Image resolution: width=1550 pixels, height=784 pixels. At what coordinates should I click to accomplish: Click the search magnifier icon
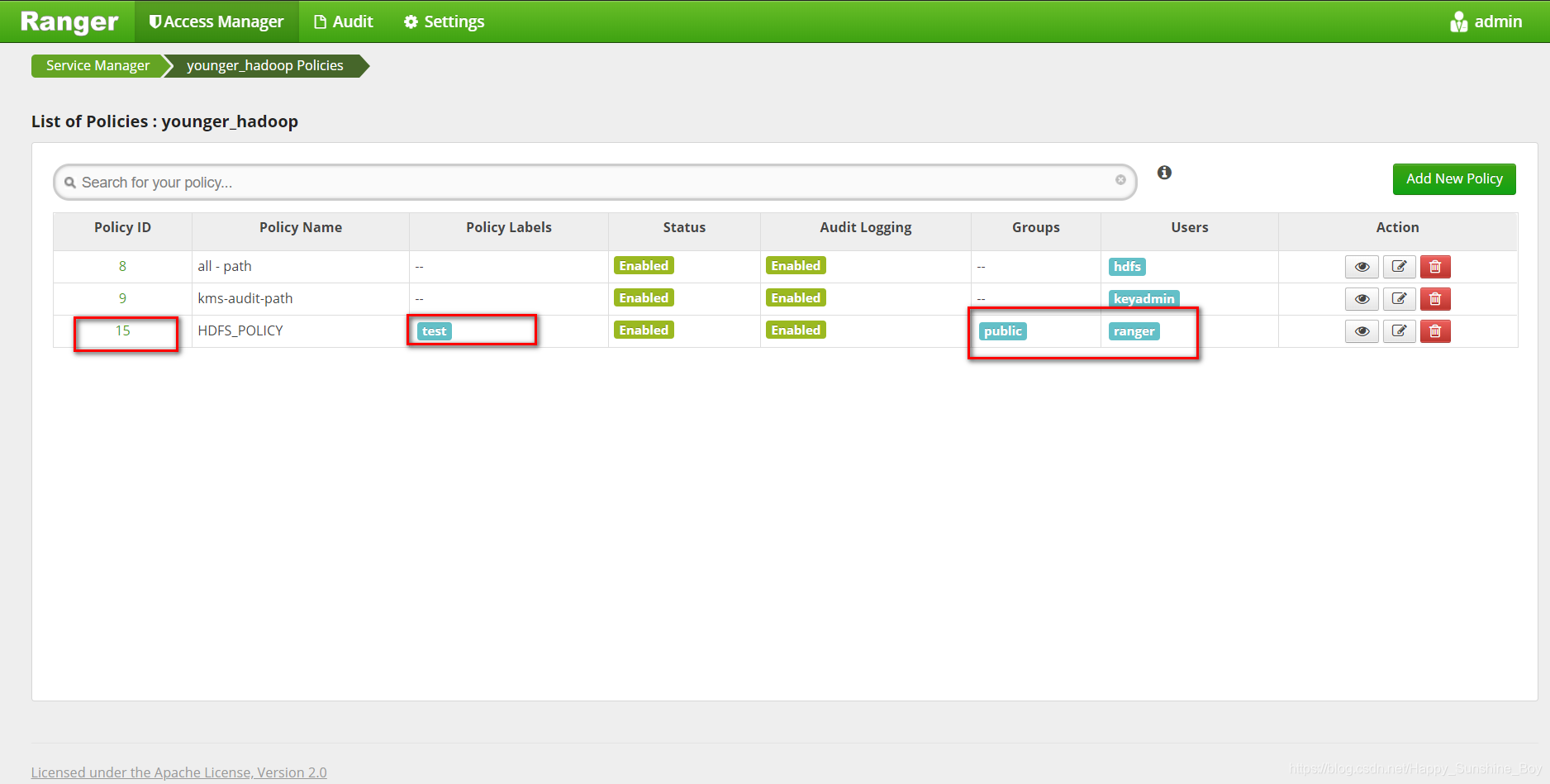[70, 182]
